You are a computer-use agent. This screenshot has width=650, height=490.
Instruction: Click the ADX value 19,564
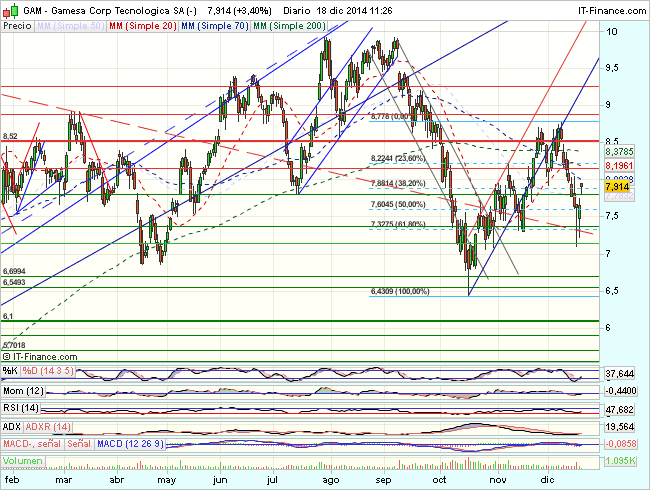620,427
